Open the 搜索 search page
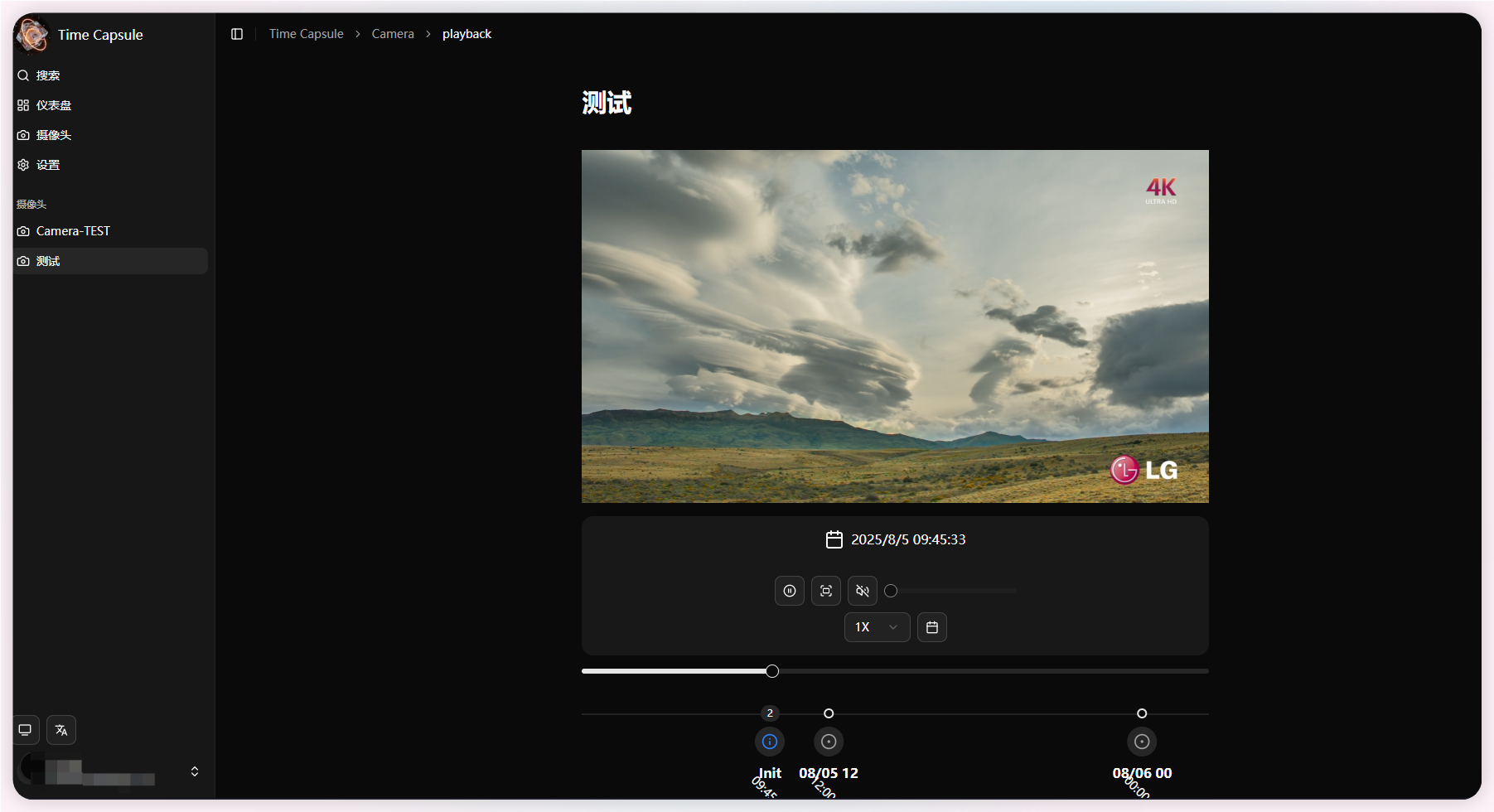The image size is (1494, 812). pos(48,75)
